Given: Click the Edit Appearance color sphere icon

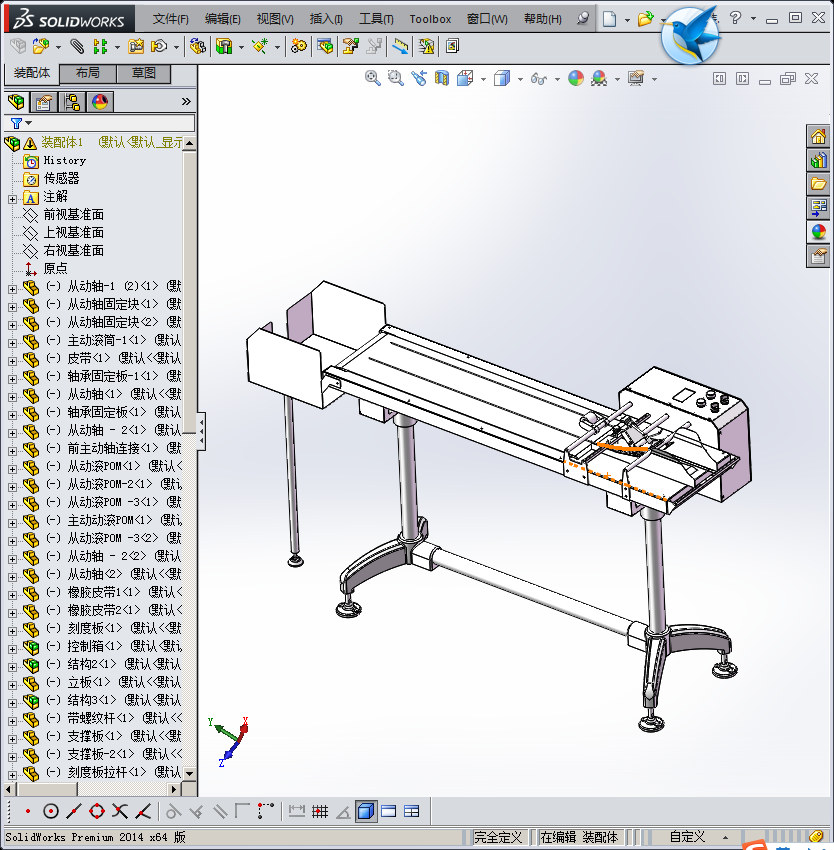Looking at the screenshot, I should click(576, 79).
